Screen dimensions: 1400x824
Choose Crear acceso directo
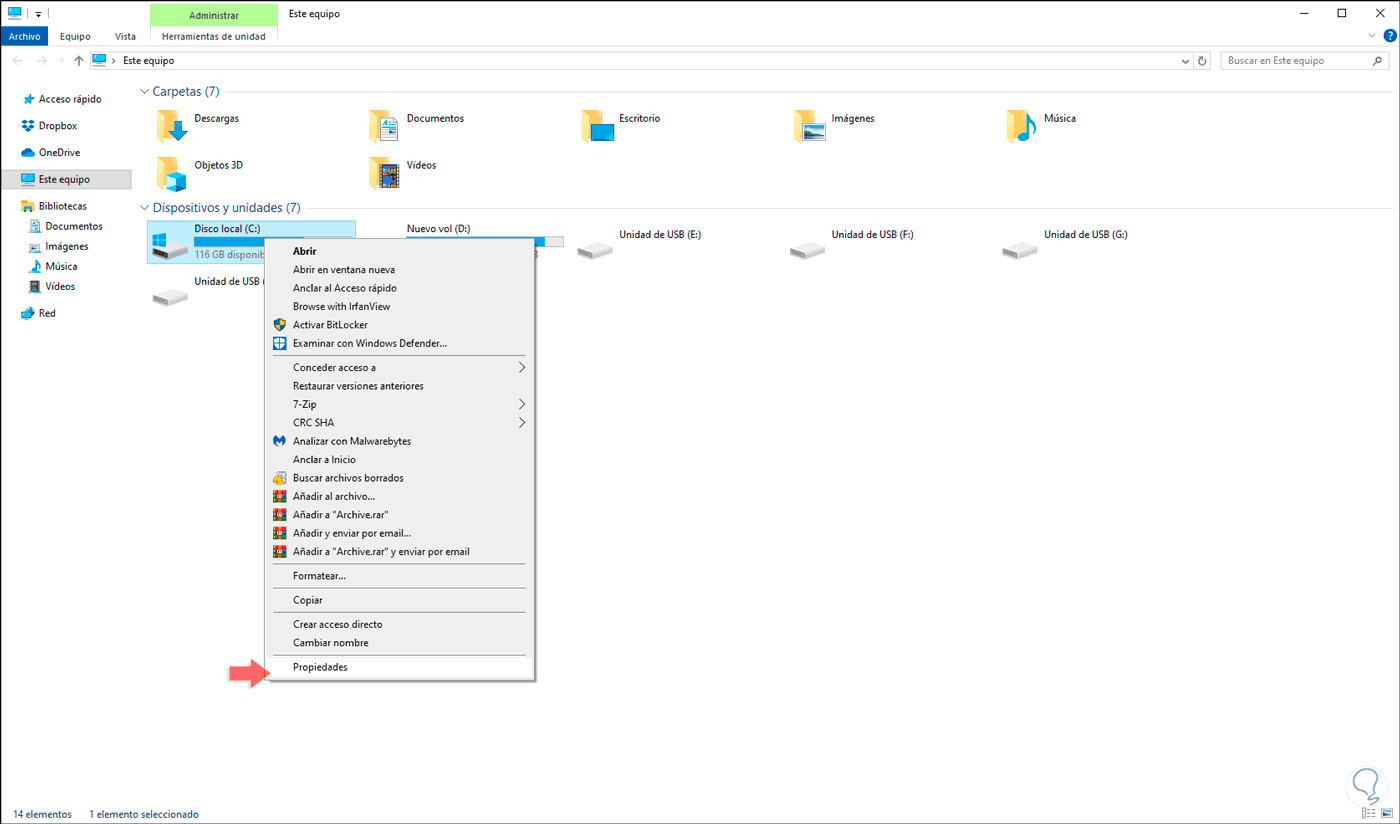point(400,624)
